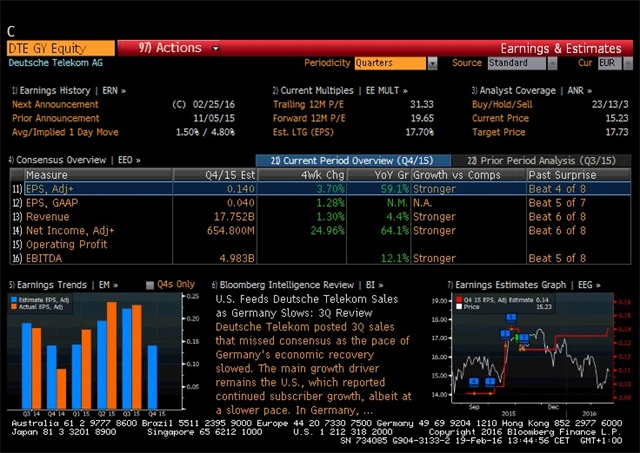Select the 13) Revenue row

[320, 217]
